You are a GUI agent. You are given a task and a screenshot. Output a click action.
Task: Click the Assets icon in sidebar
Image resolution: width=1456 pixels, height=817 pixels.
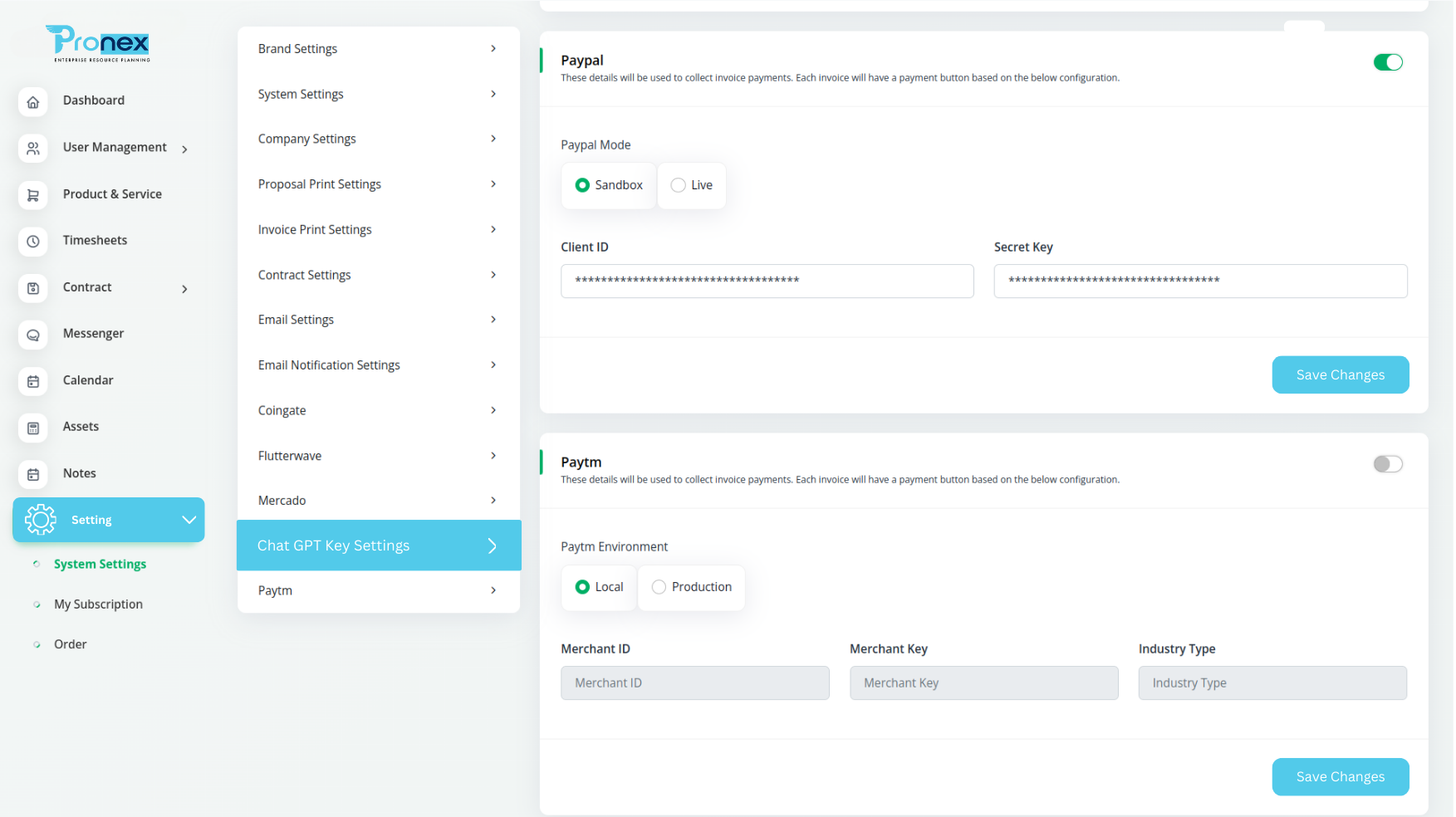[33, 428]
